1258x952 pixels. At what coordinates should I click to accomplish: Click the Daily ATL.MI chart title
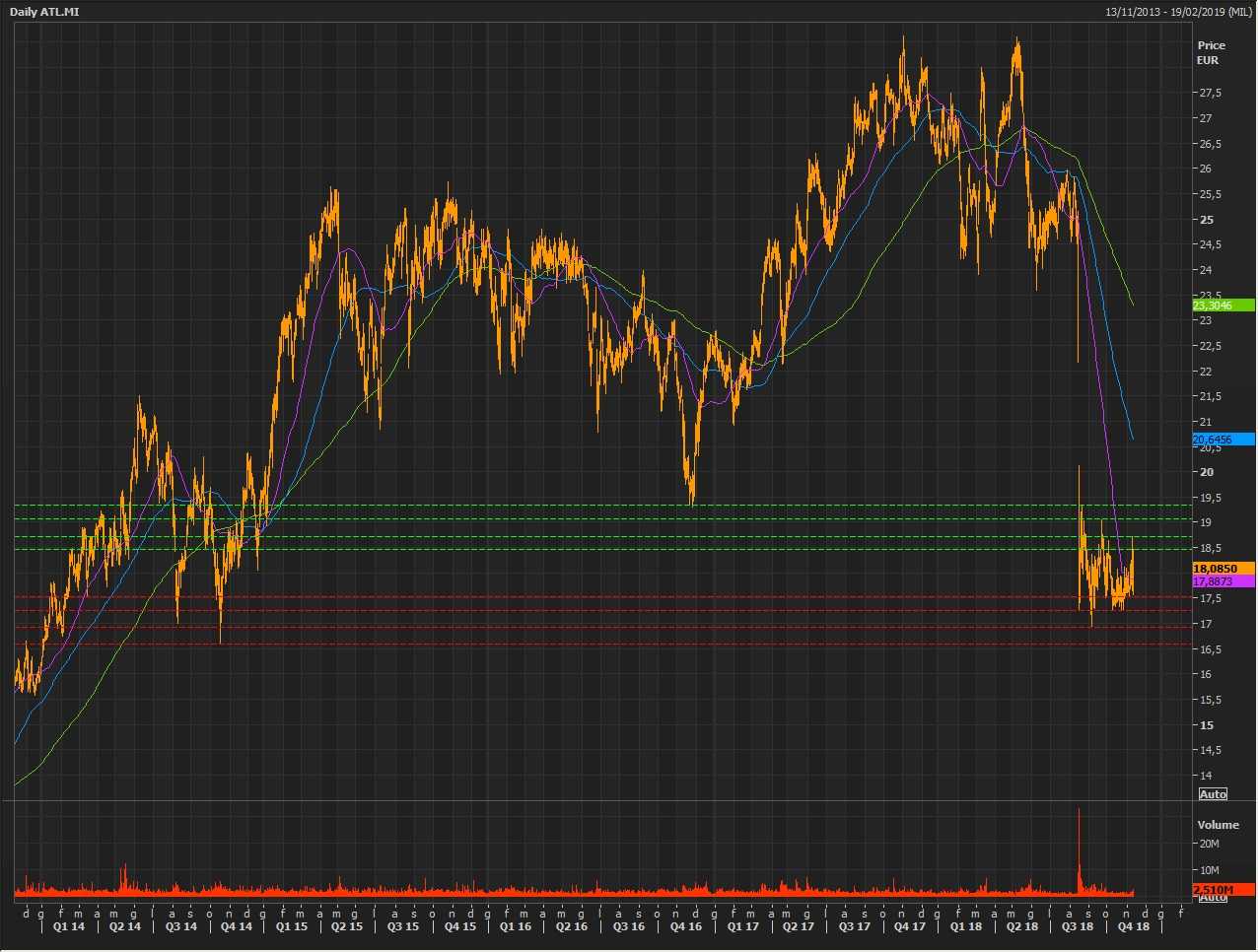pos(44,12)
